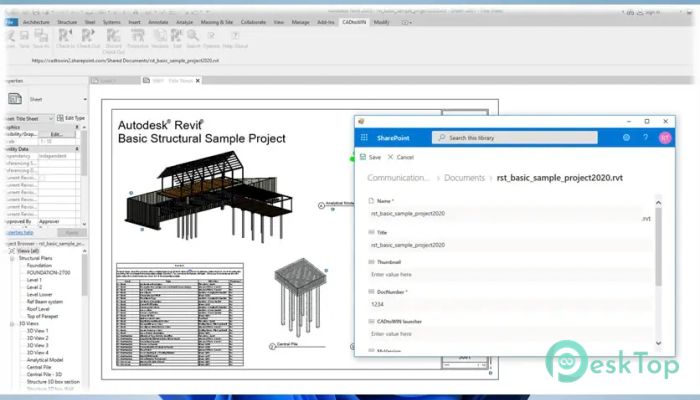Click the Save icon in the ribbon
The image size is (700, 400).
point(24,35)
